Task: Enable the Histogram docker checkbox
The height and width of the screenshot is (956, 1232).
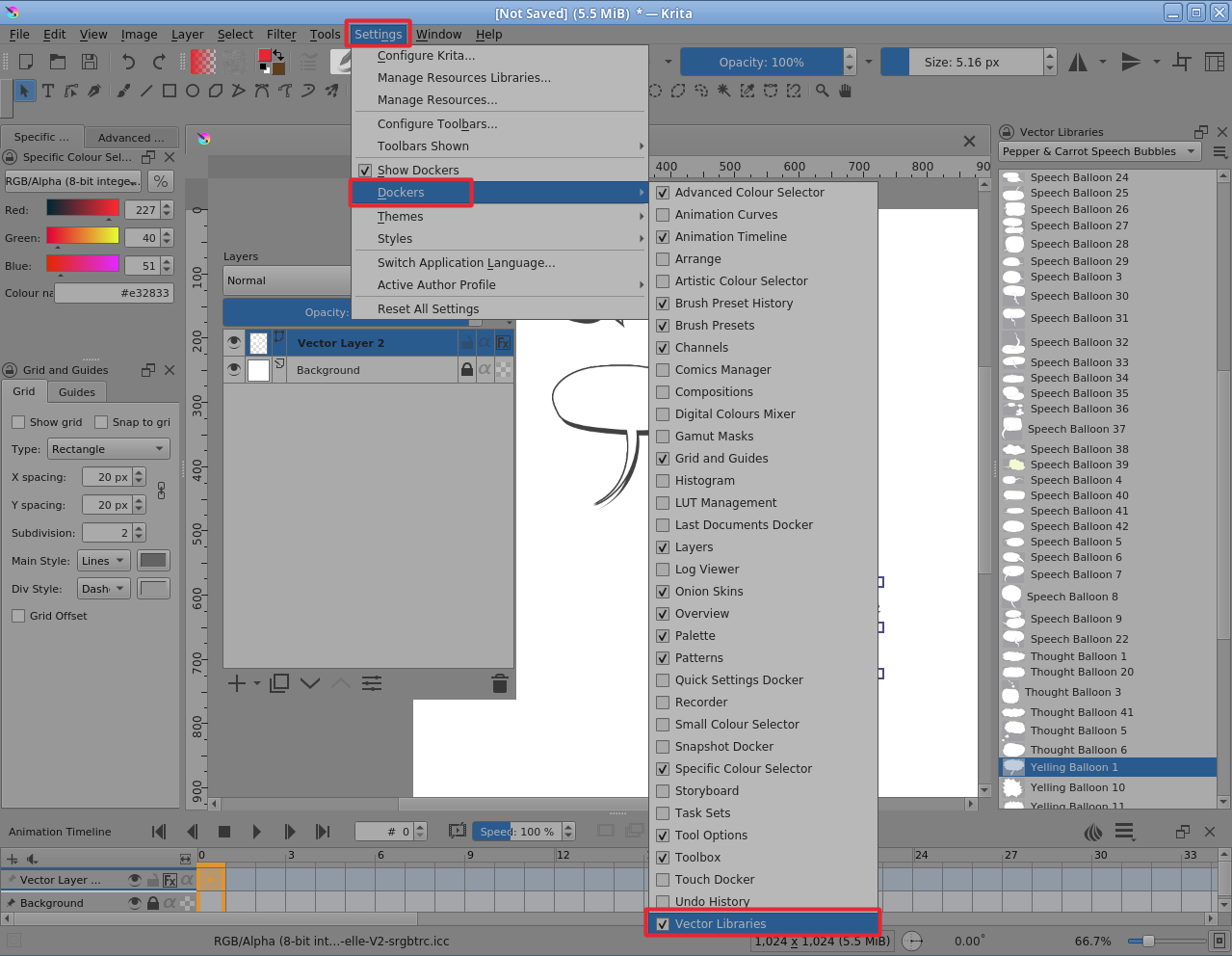Action: (x=663, y=481)
